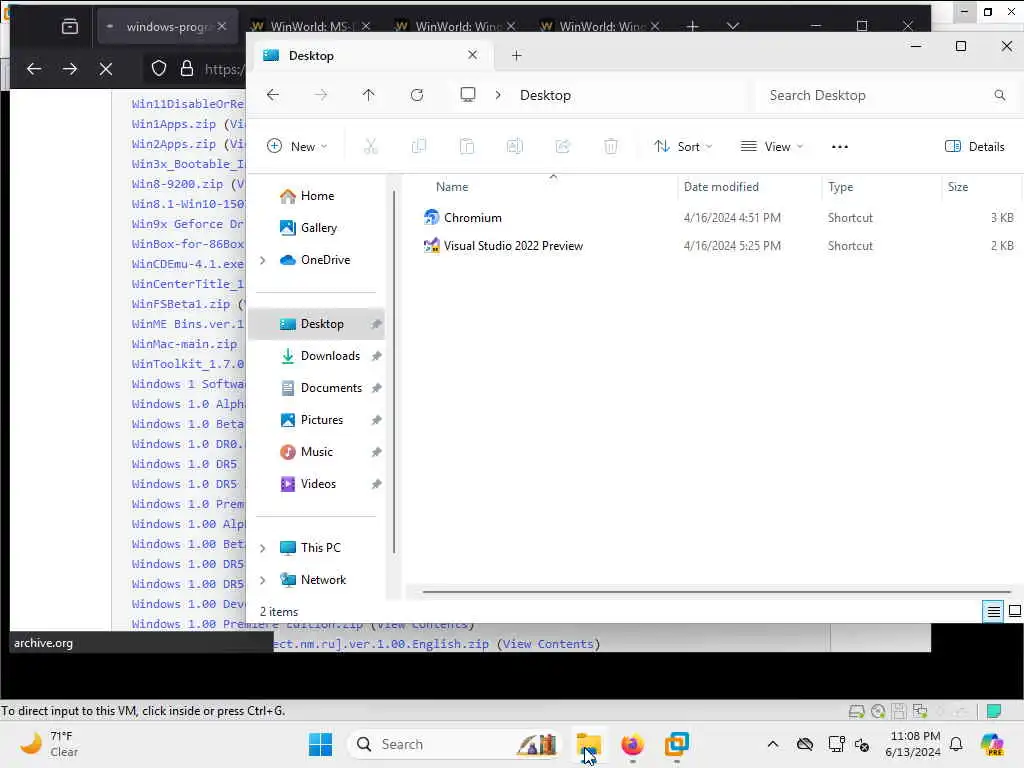Open notifications bell in taskbar
The height and width of the screenshot is (768, 1024).
[x=956, y=744]
